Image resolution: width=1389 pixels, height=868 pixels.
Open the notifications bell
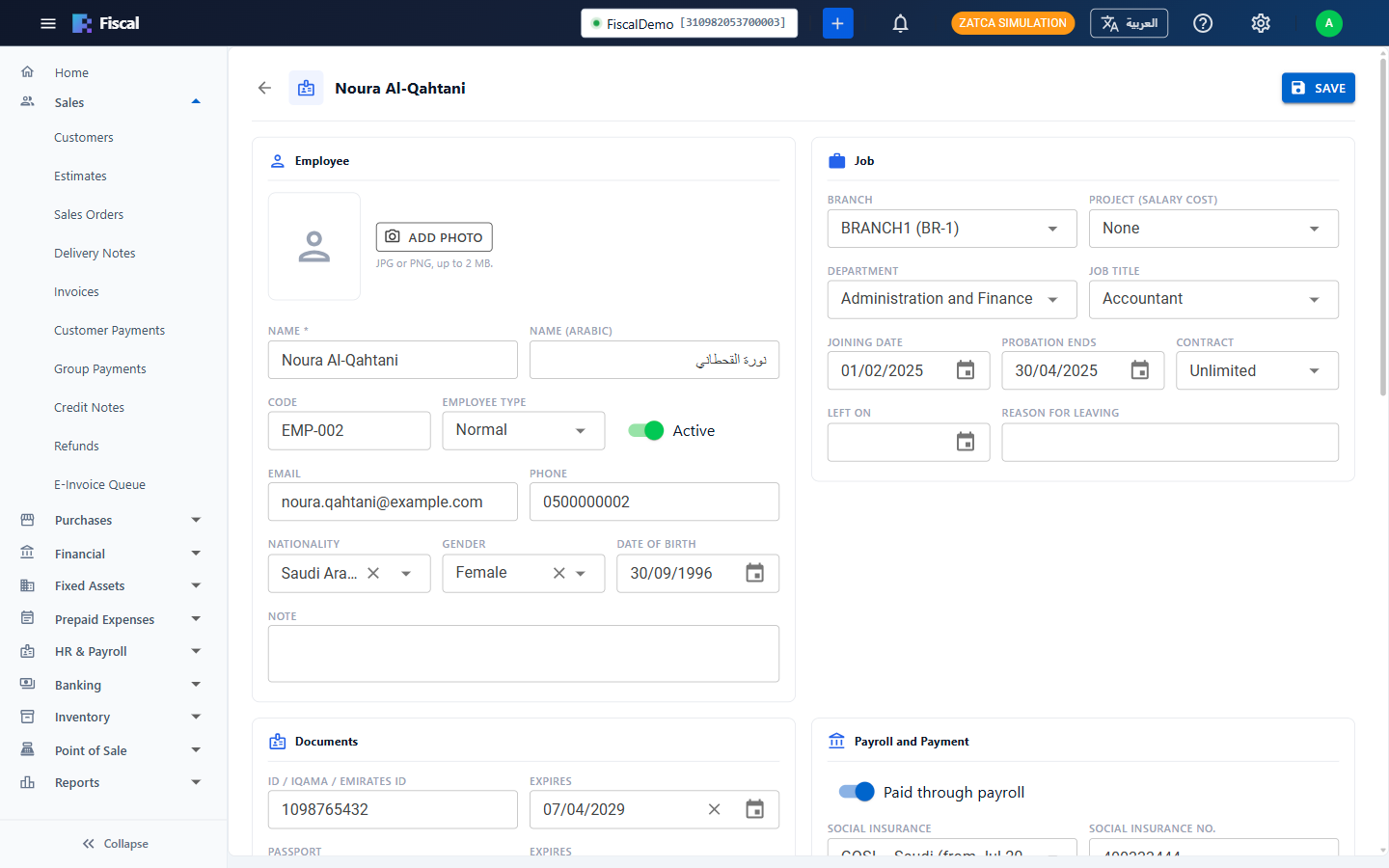(x=900, y=23)
